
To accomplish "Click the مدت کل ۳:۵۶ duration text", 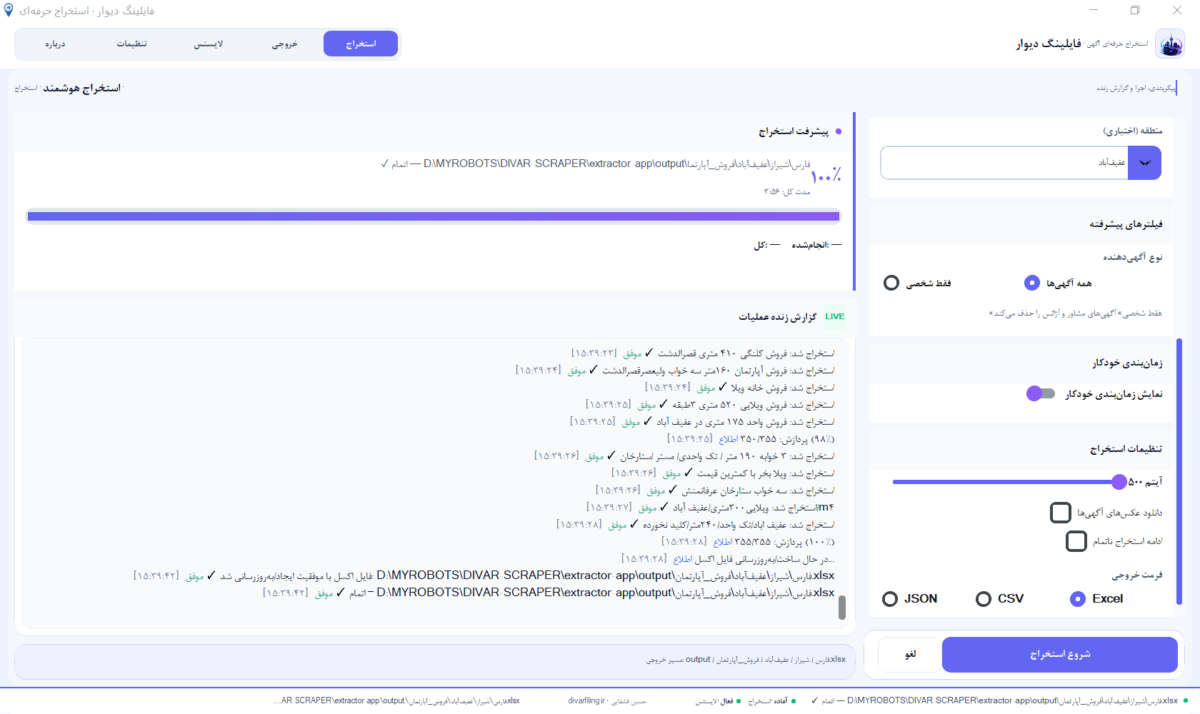I will [x=787, y=191].
